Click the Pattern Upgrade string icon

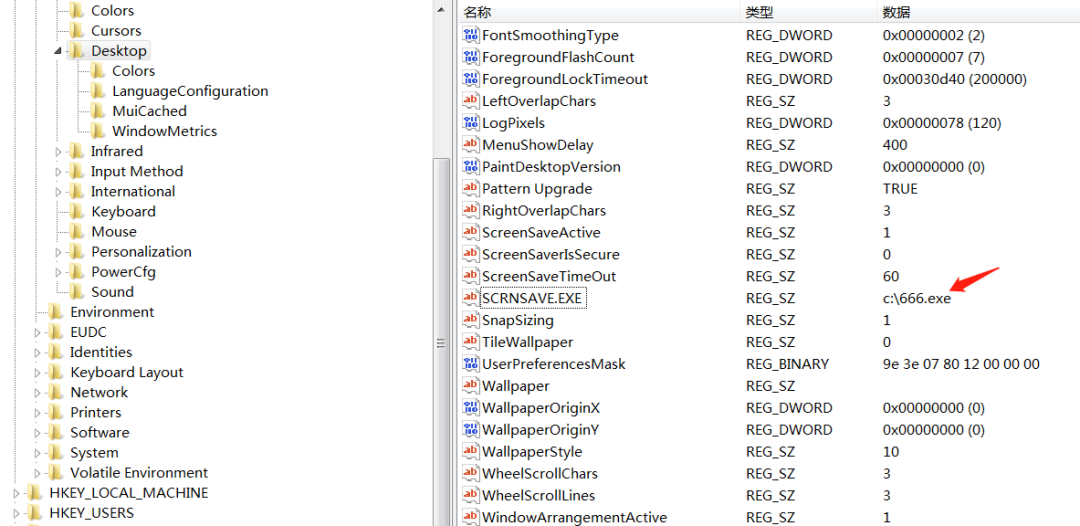pos(471,189)
